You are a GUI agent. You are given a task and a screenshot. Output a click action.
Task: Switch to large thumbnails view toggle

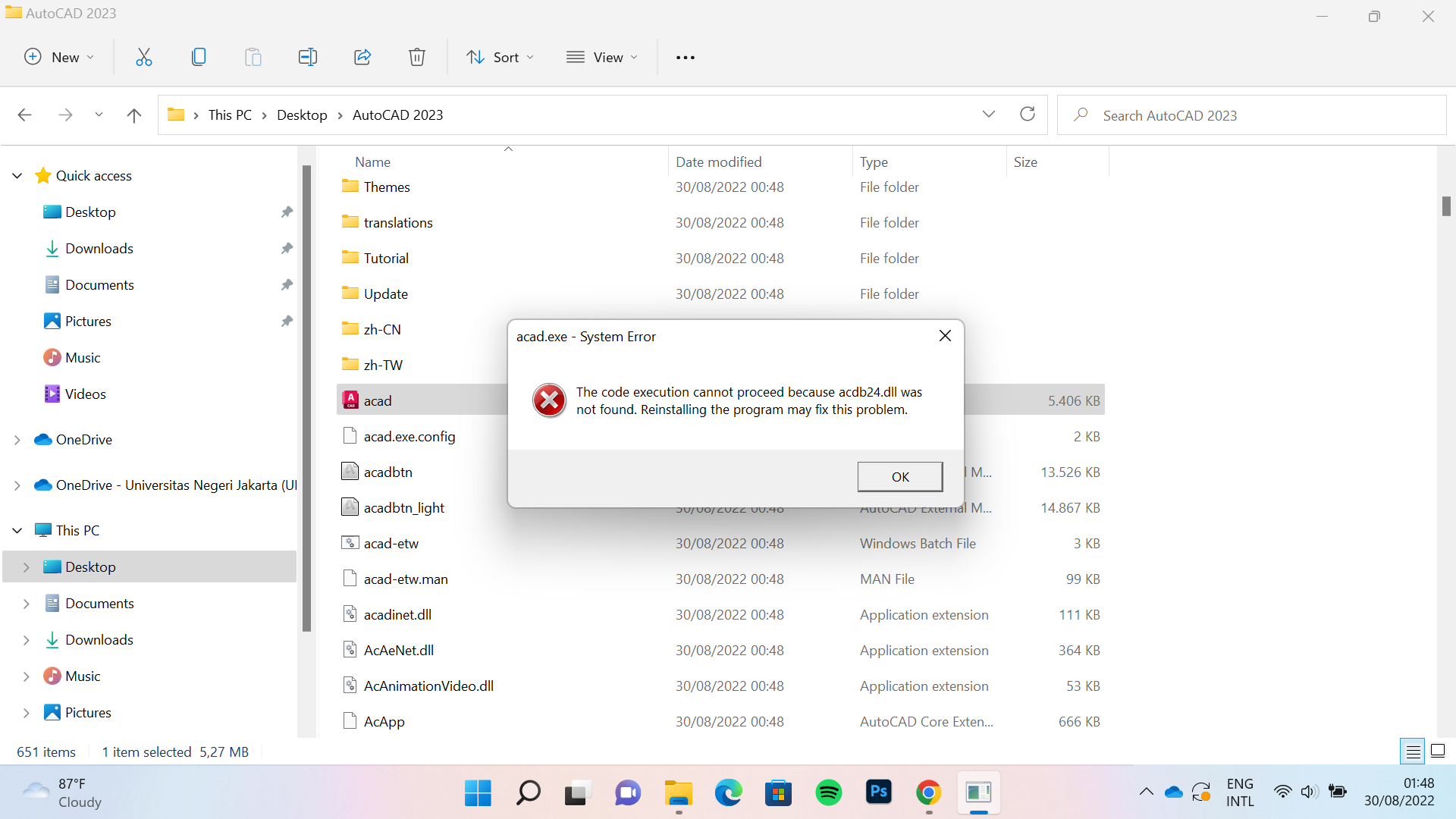(x=1438, y=752)
